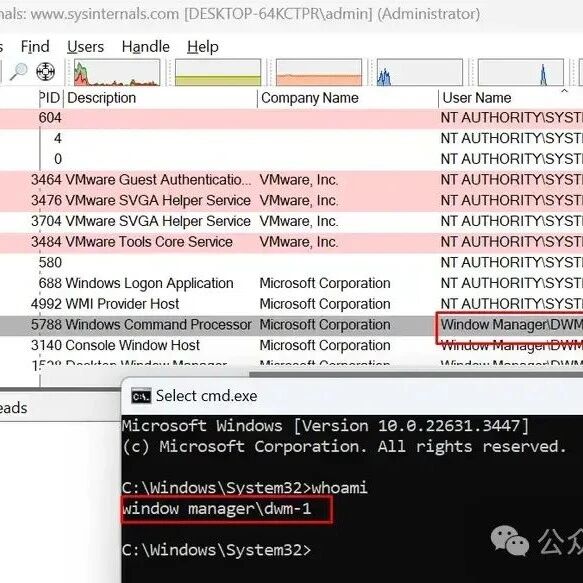
Task: Select the VMware Guest Authentication row
Action: [292, 180]
